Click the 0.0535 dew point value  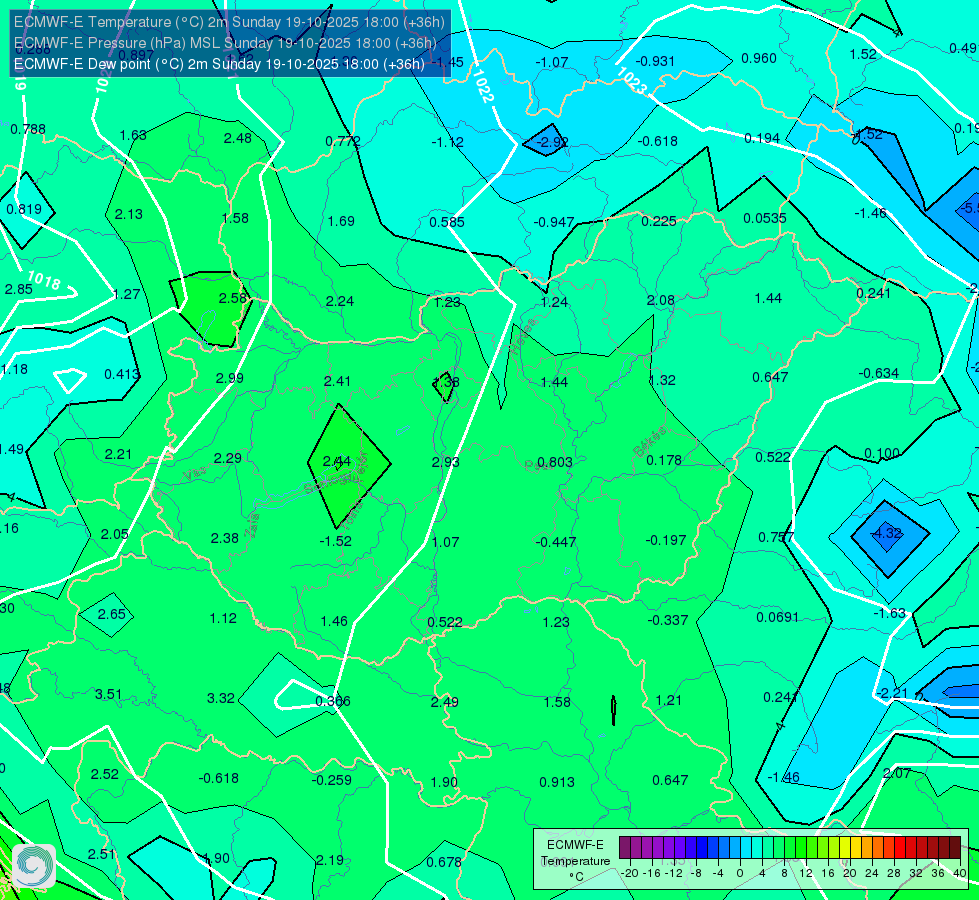click(x=765, y=218)
